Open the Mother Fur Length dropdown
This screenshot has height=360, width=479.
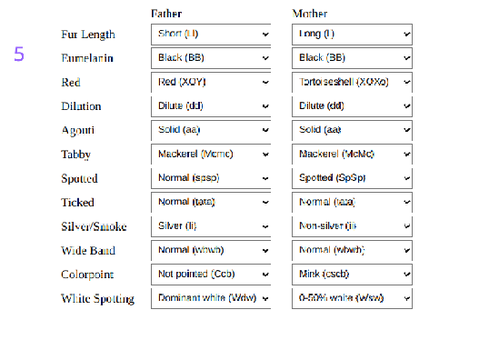click(352, 34)
